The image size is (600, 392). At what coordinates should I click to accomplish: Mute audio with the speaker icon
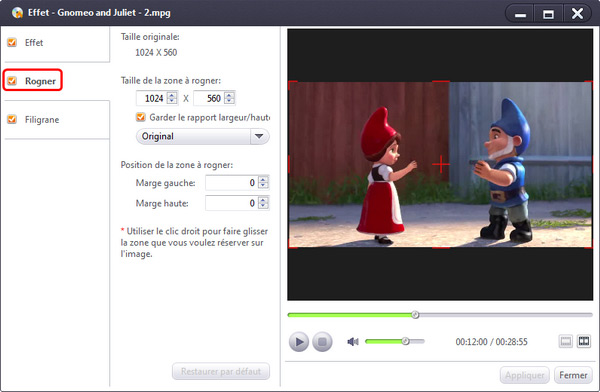click(353, 341)
